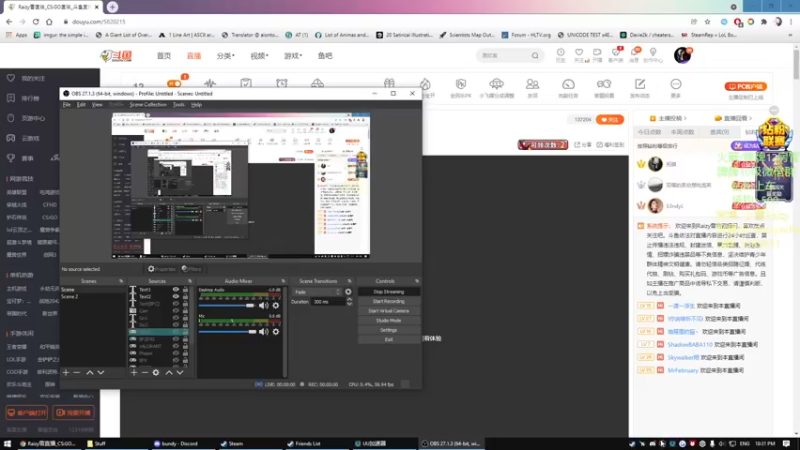800x450 pixels.
Task: Open OBS Tools menu
Action: click(179, 105)
